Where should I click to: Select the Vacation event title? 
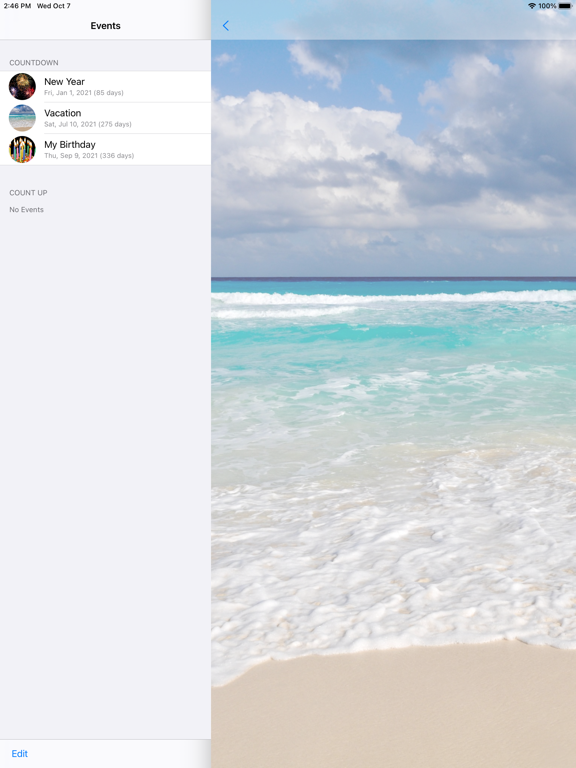point(63,113)
